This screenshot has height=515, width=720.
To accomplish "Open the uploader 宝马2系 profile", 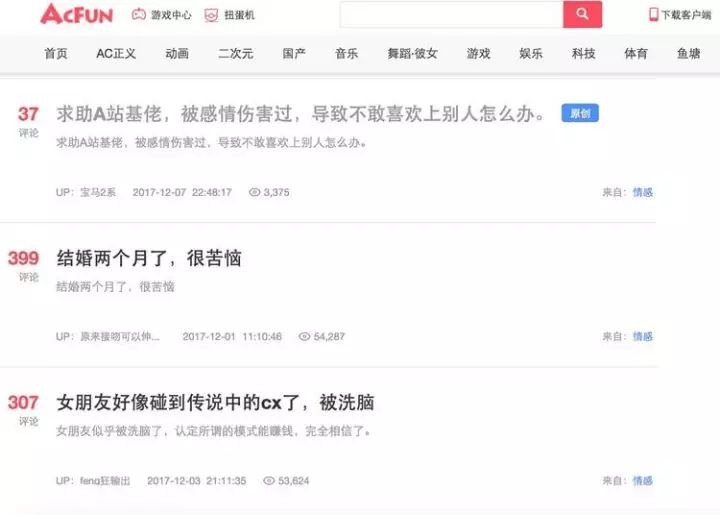I will coord(98,192).
